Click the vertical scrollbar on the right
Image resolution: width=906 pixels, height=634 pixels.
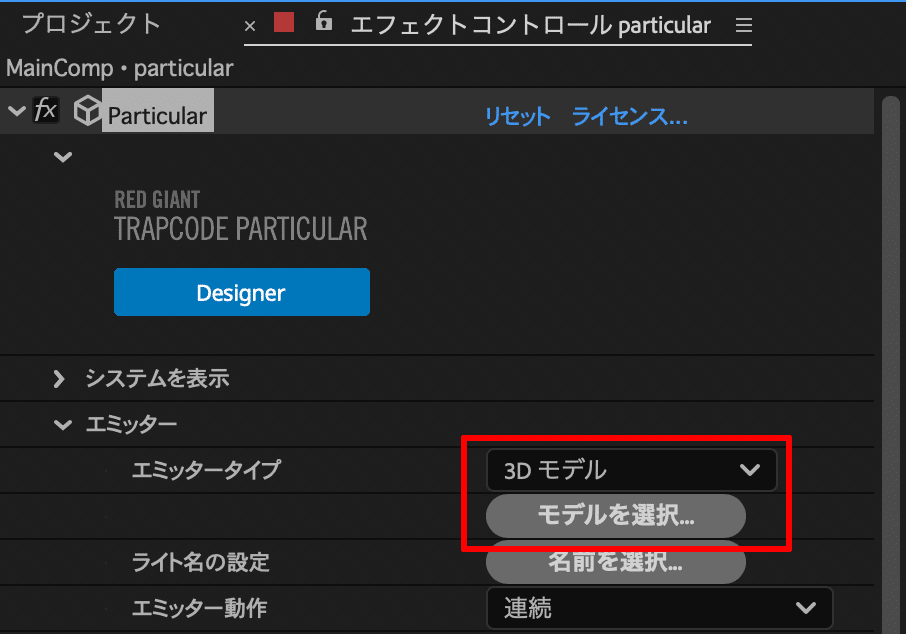coord(891,300)
